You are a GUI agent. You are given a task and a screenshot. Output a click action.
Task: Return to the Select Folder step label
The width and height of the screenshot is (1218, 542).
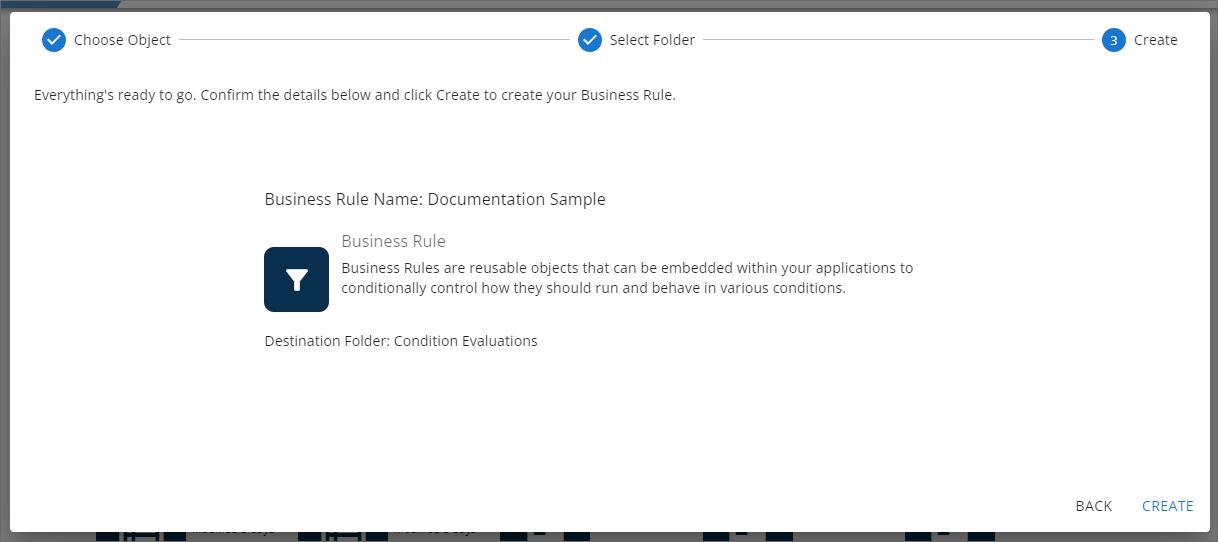(x=652, y=40)
